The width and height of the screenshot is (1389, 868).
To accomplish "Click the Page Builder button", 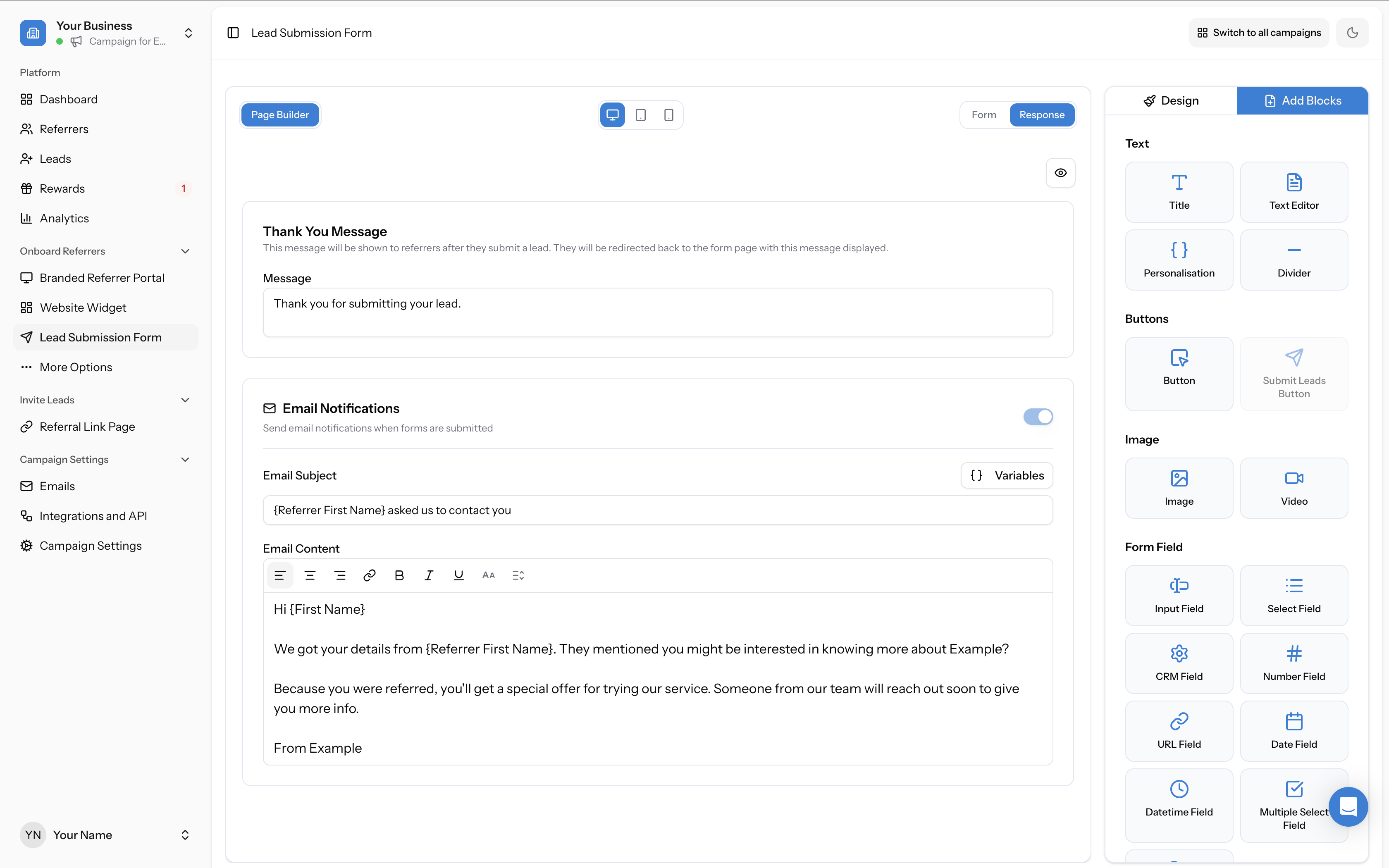I will [x=280, y=115].
